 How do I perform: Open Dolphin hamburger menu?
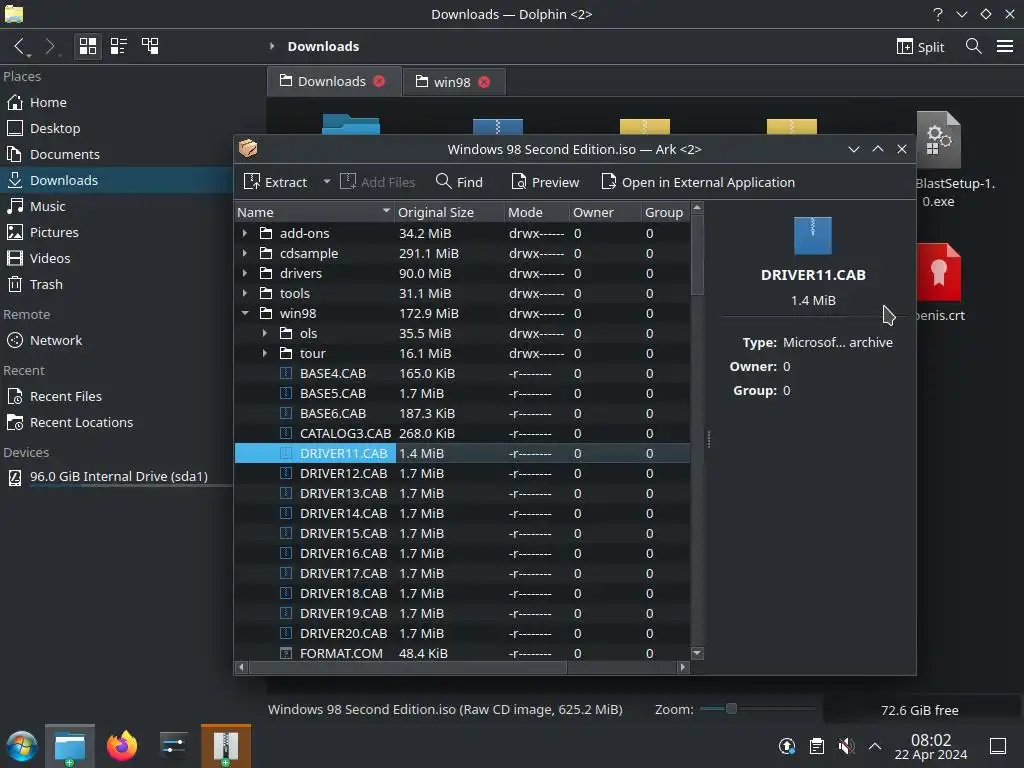coord(1005,46)
